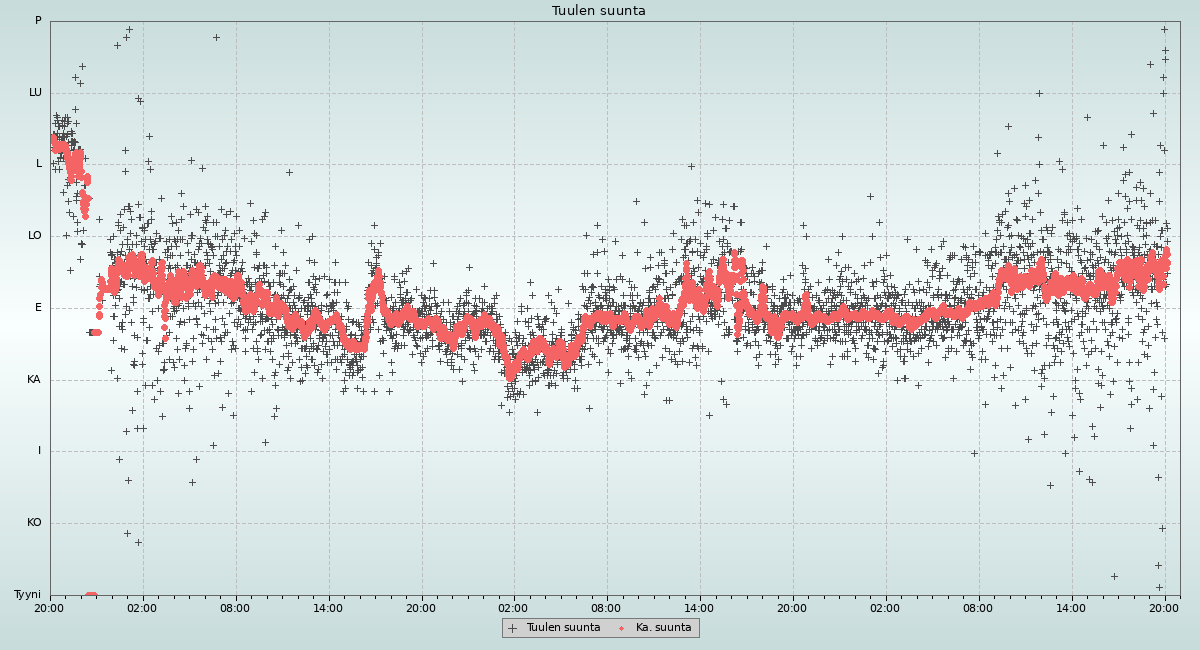Click the chart title "Tuulen suunta" at top
Screen dimensions: 1200x650
pyautogui.click(x=598, y=11)
